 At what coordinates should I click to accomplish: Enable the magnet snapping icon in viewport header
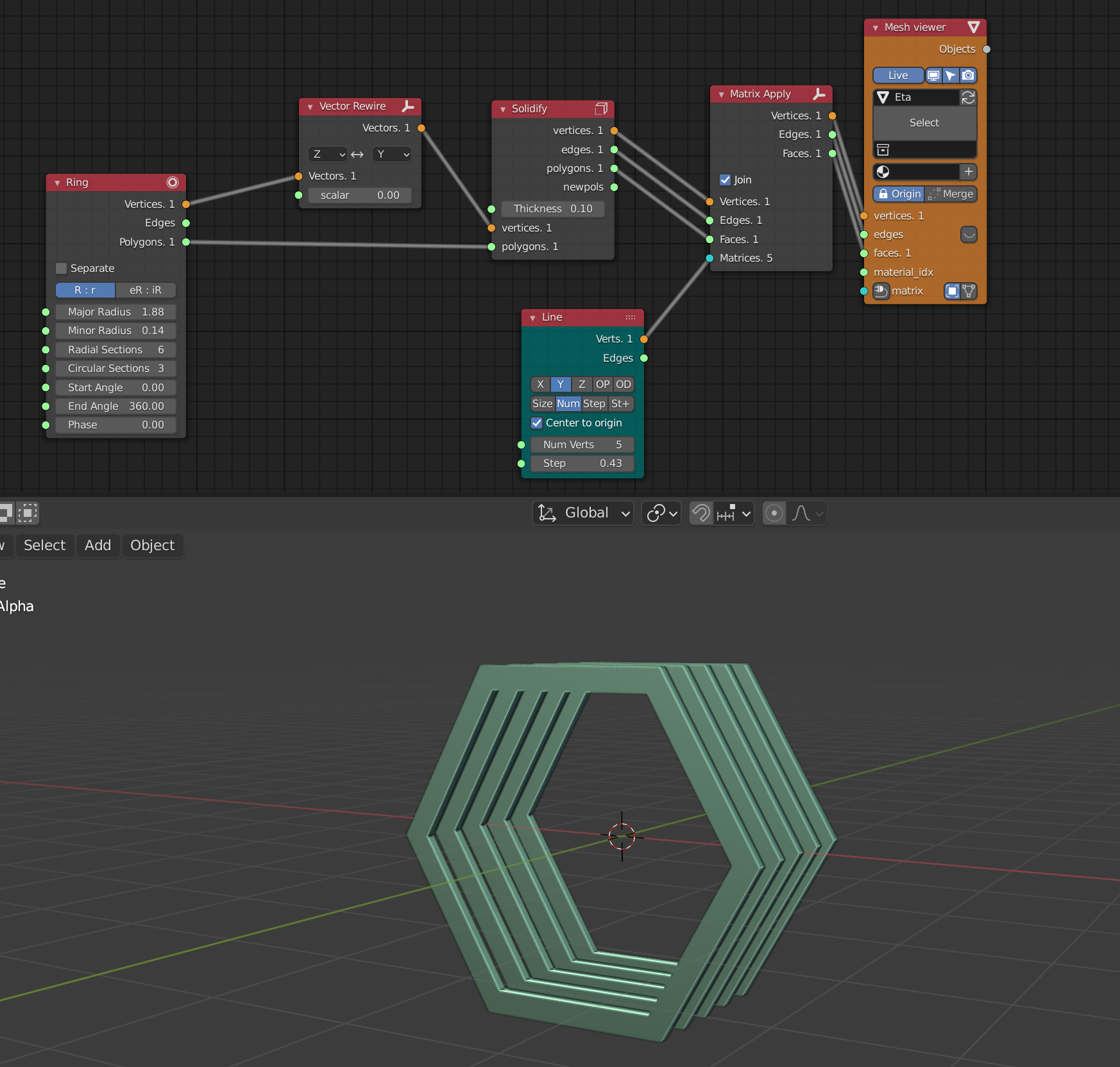[x=700, y=513]
